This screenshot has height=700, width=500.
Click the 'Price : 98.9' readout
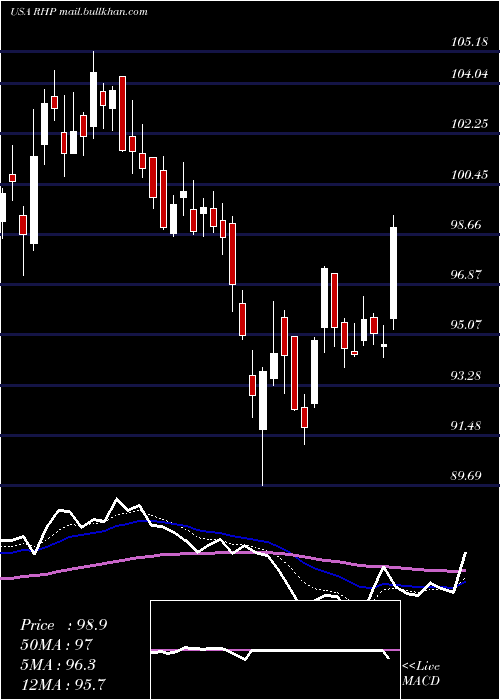coord(63,625)
